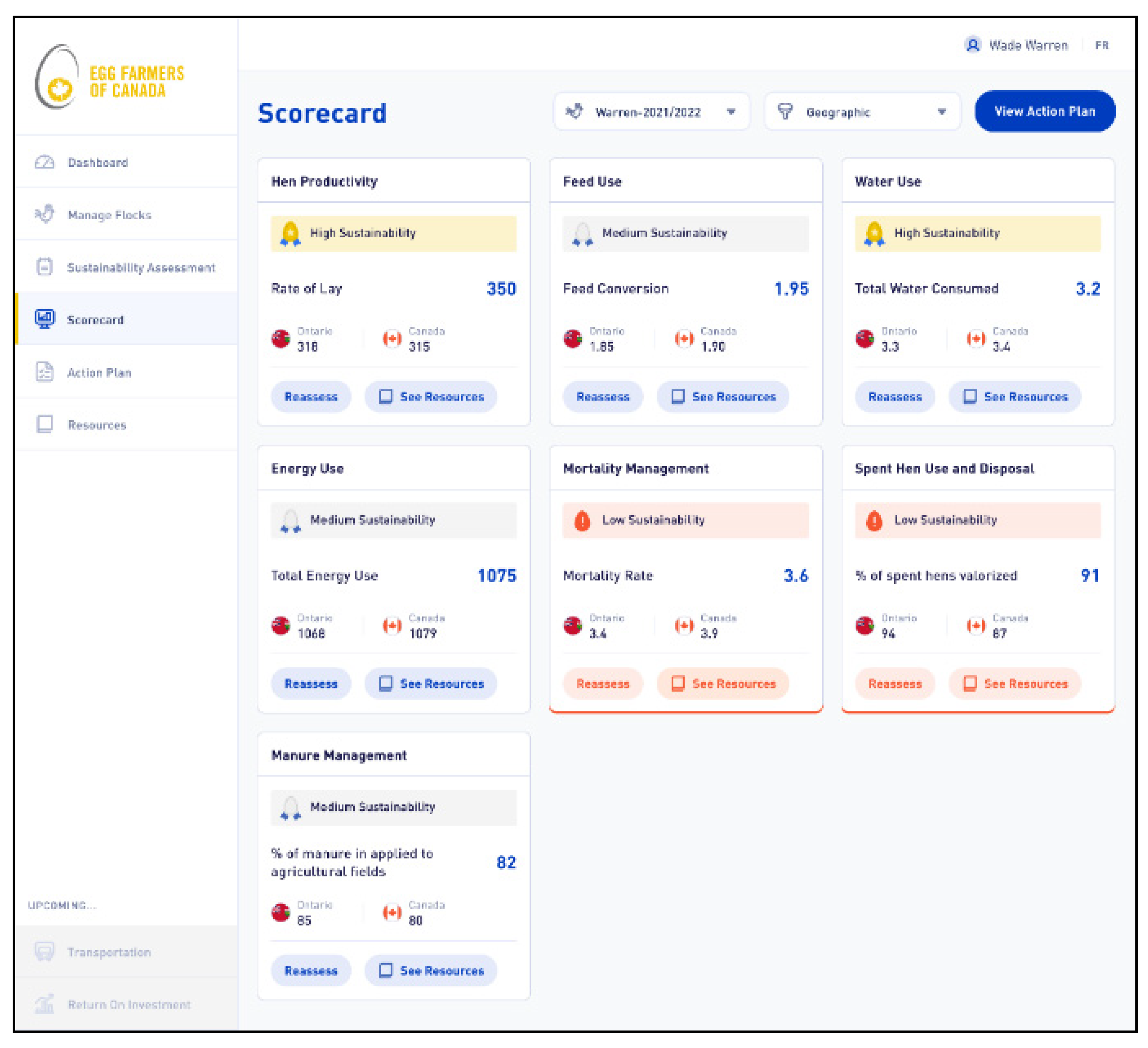The height and width of the screenshot is (1048, 1148).
Task: Open Return On Investment sidebar item
Action: pos(128,1004)
